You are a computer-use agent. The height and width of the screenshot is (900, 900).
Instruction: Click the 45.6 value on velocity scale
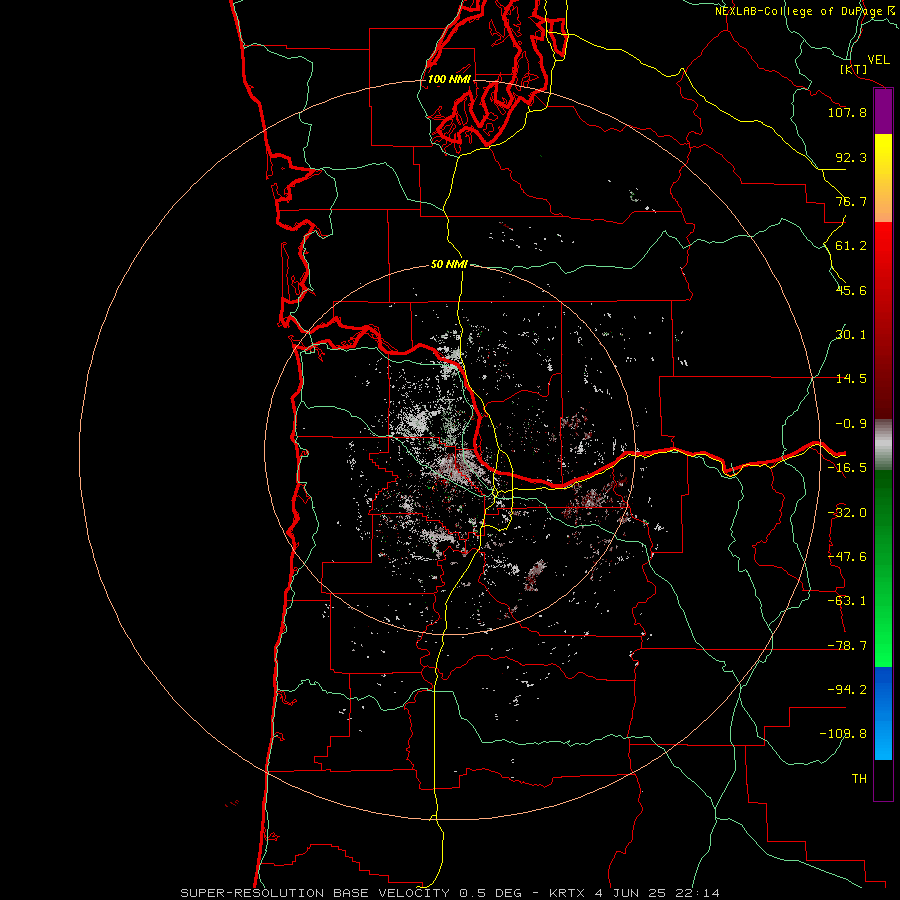point(851,290)
